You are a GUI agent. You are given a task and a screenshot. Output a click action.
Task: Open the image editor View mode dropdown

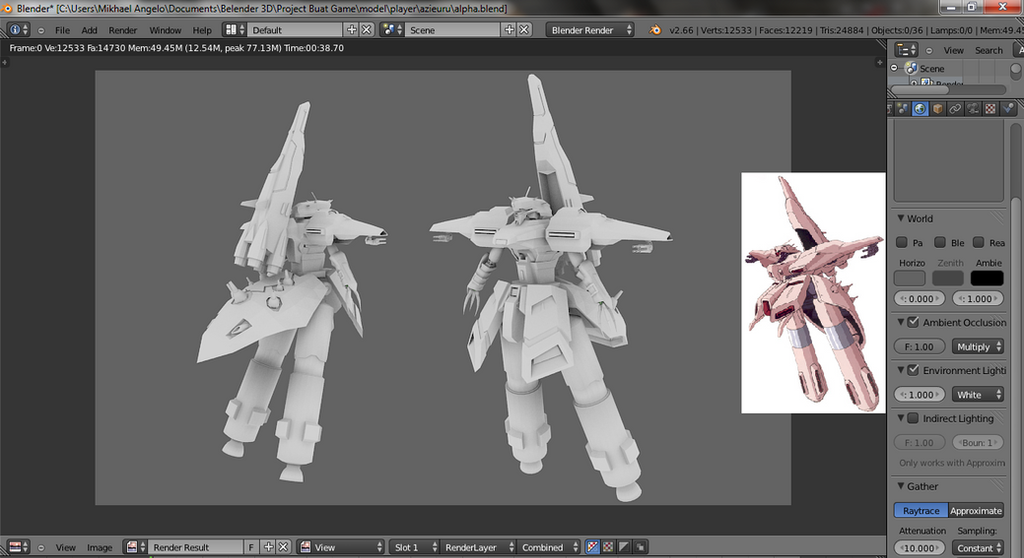click(341, 547)
